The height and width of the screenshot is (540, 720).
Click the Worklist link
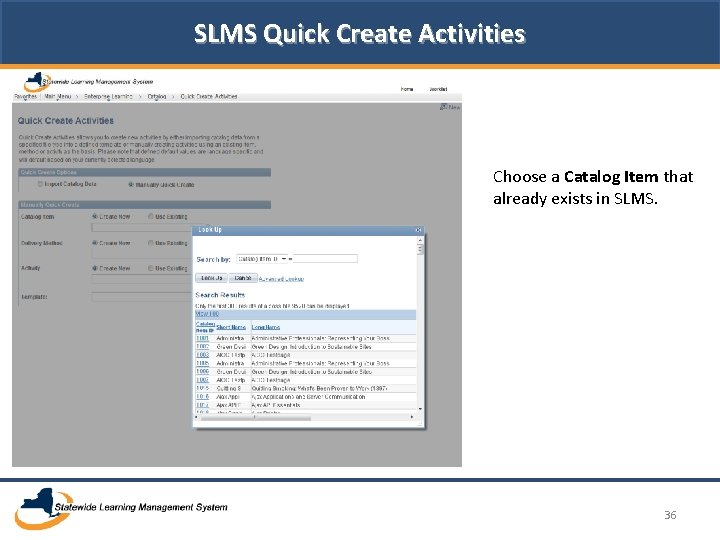pos(438,89)
